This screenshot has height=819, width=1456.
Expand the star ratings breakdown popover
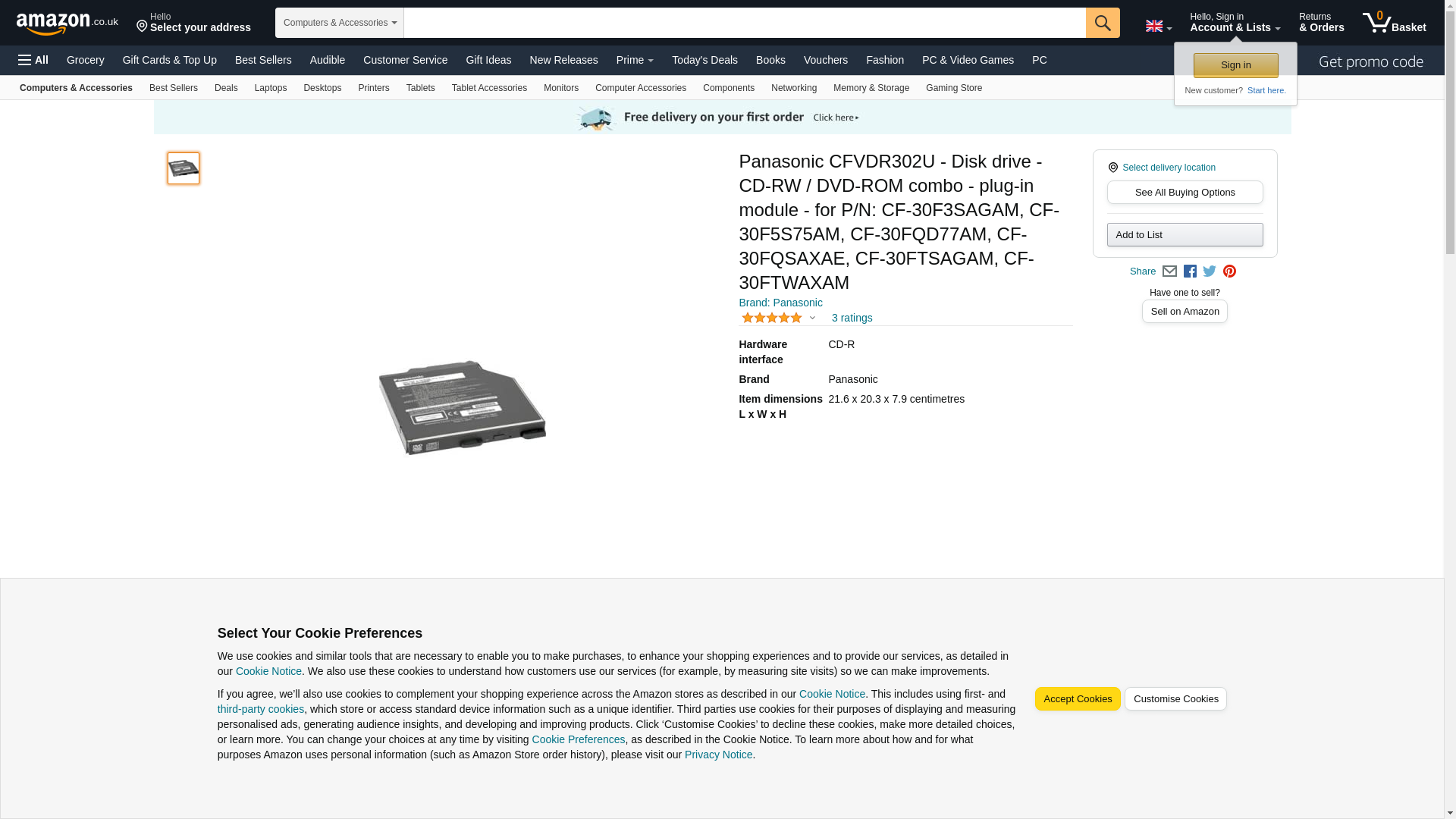tap(778, 318)
